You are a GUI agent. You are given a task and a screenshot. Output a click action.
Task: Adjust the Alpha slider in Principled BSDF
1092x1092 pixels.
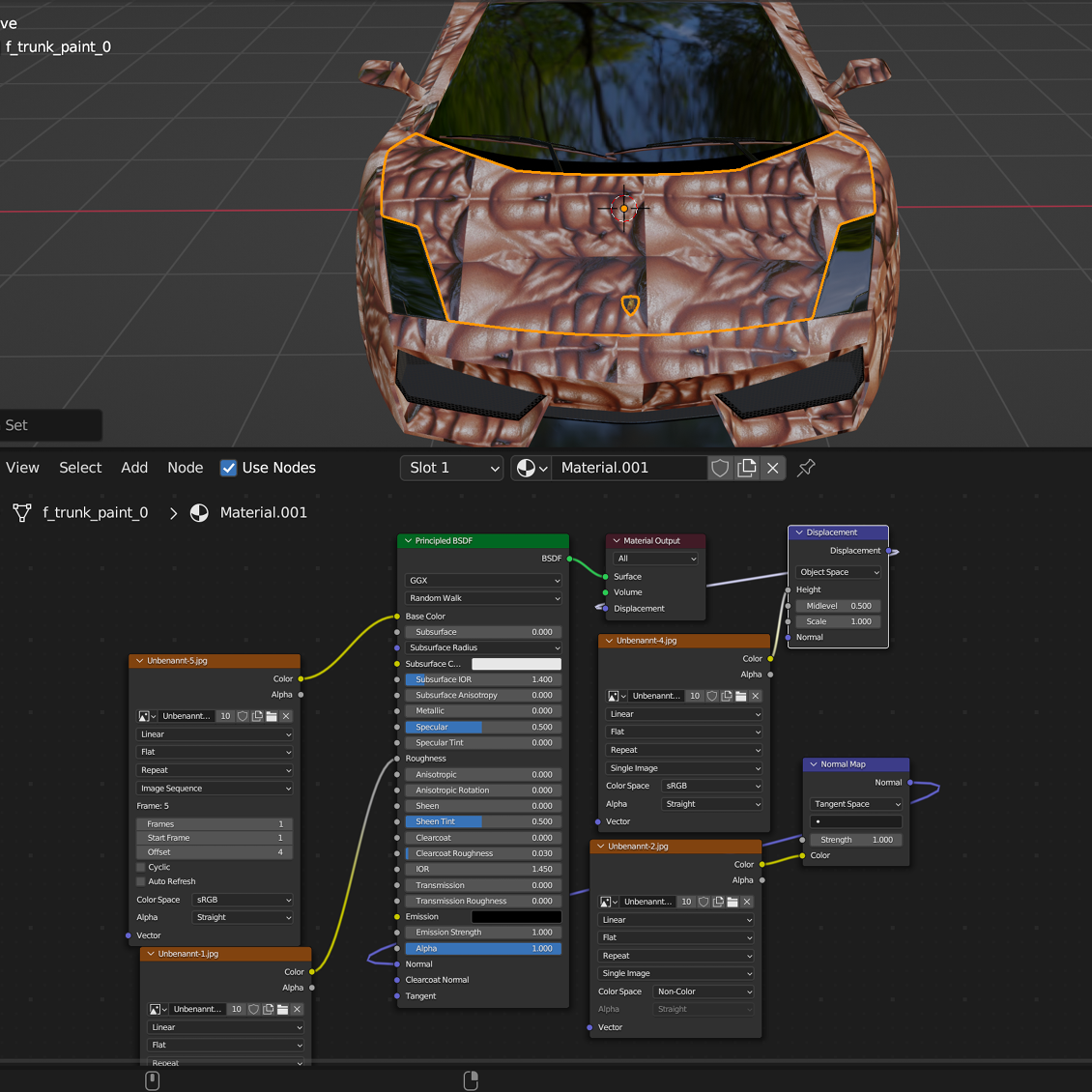point(483,949)
